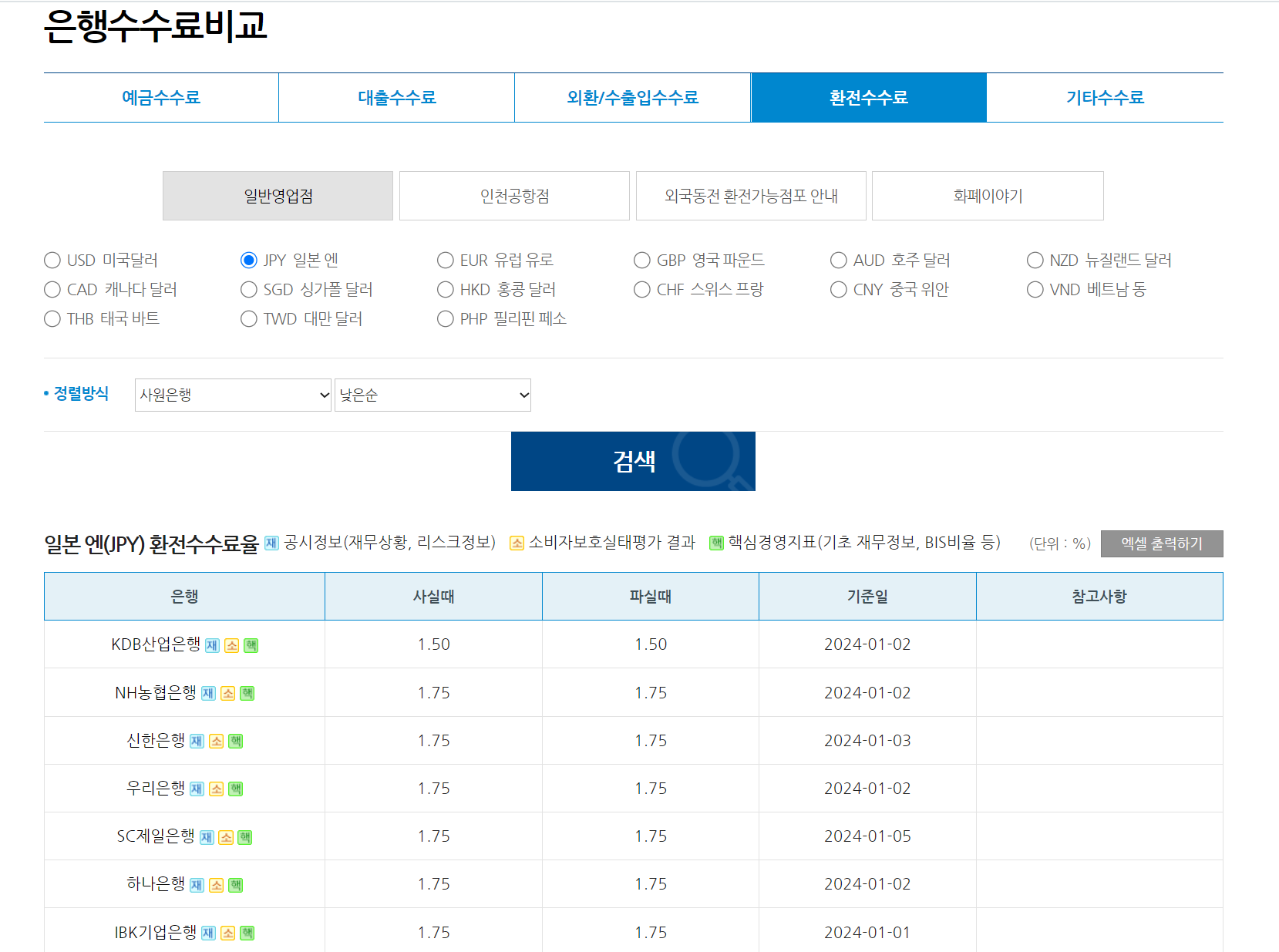Image resolution: width=1279 pixels, height=952 pixels.
Task: Export table with 엑셀 출력하기 button
Action: [1162, 543]
